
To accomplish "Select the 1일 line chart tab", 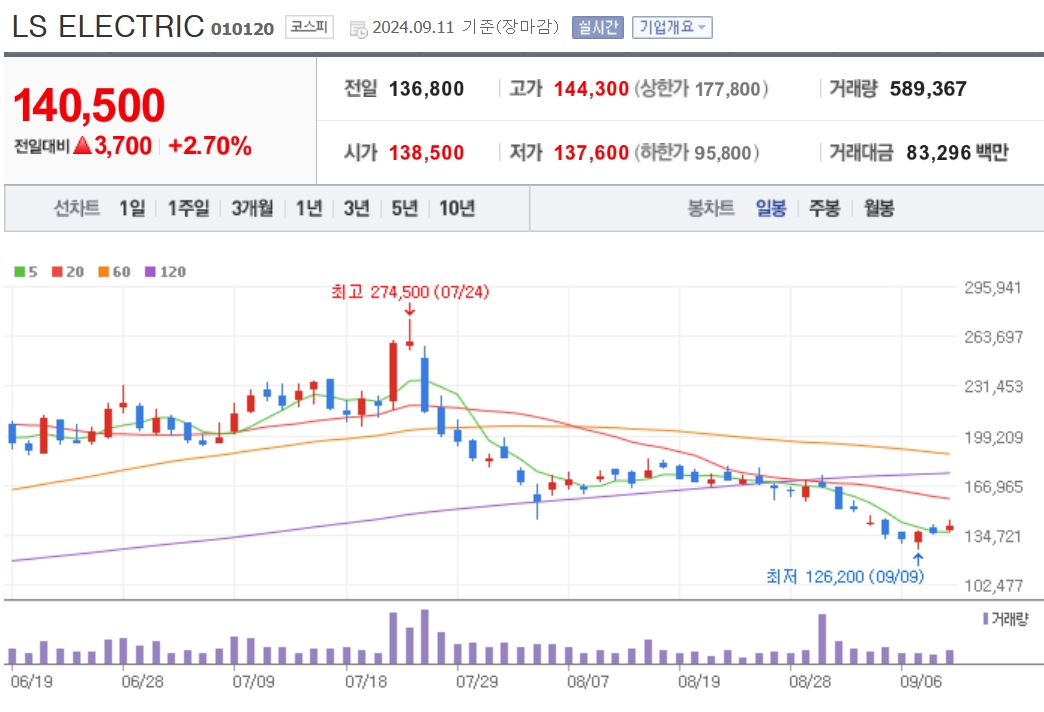I will (132, 208).
